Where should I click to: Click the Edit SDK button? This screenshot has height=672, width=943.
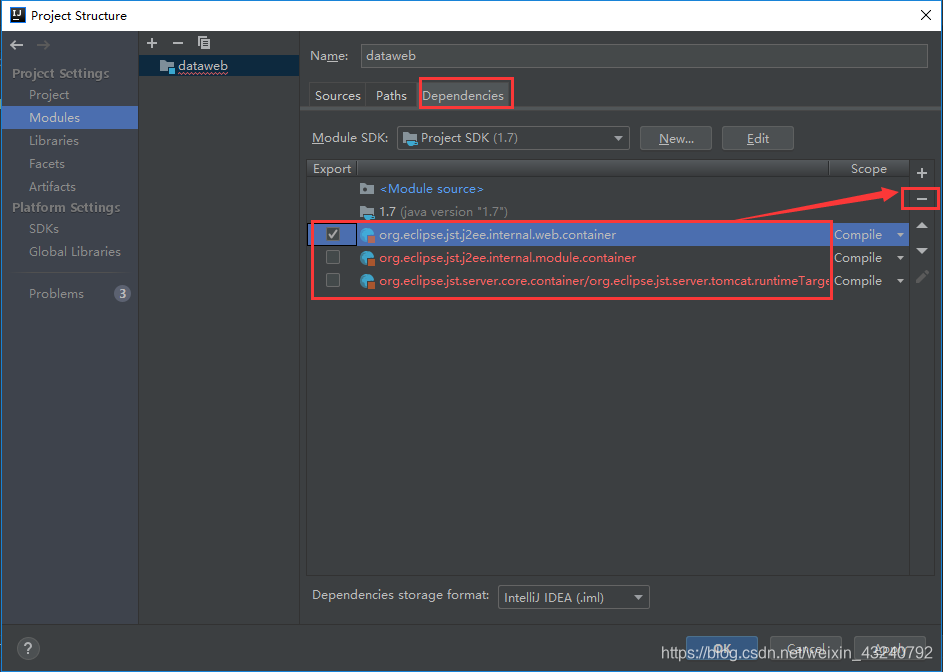[758, 138]
